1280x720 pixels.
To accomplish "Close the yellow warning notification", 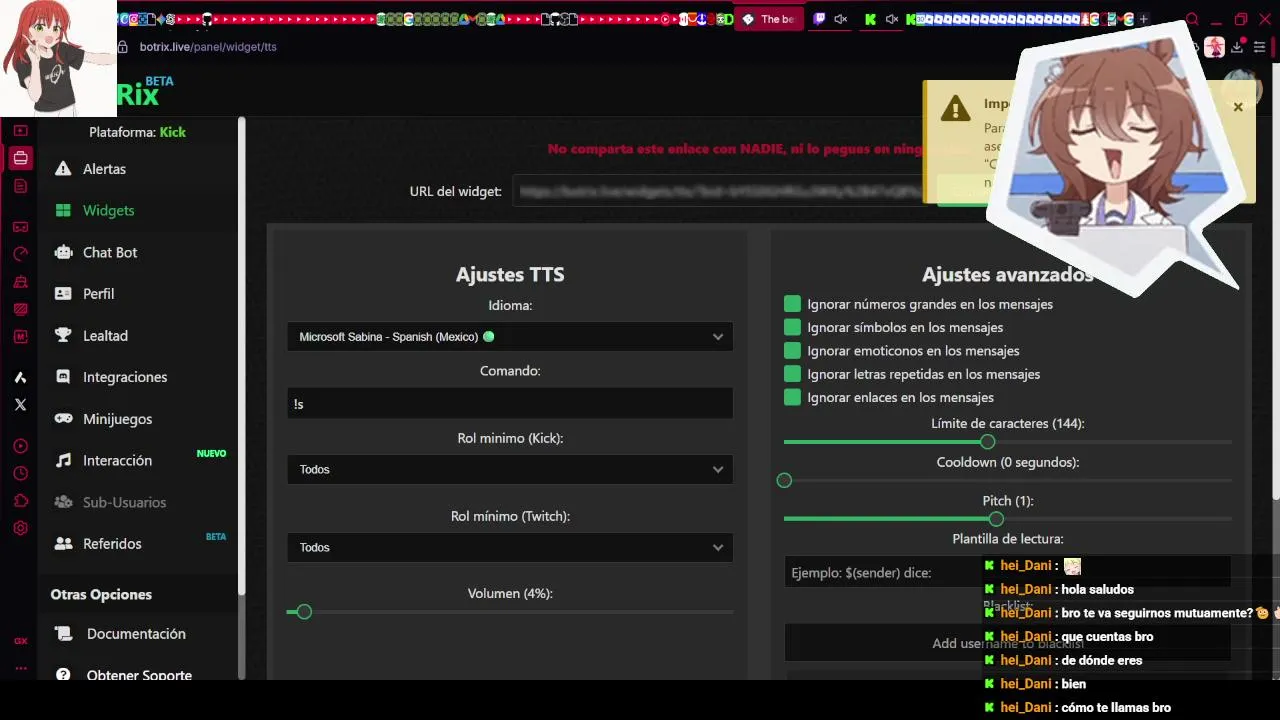I will [1238, 107].
